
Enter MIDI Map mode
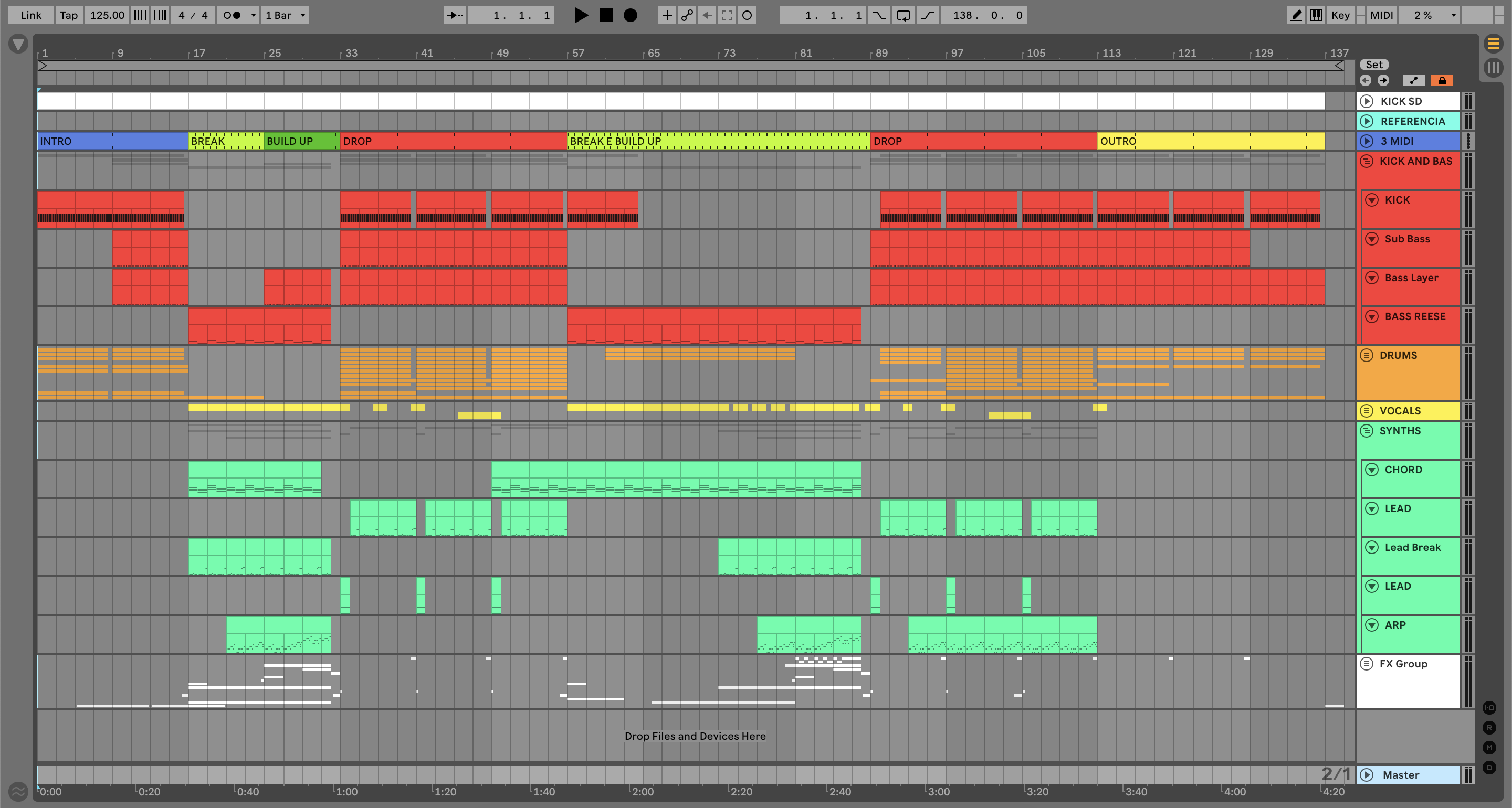[1381, 15]
